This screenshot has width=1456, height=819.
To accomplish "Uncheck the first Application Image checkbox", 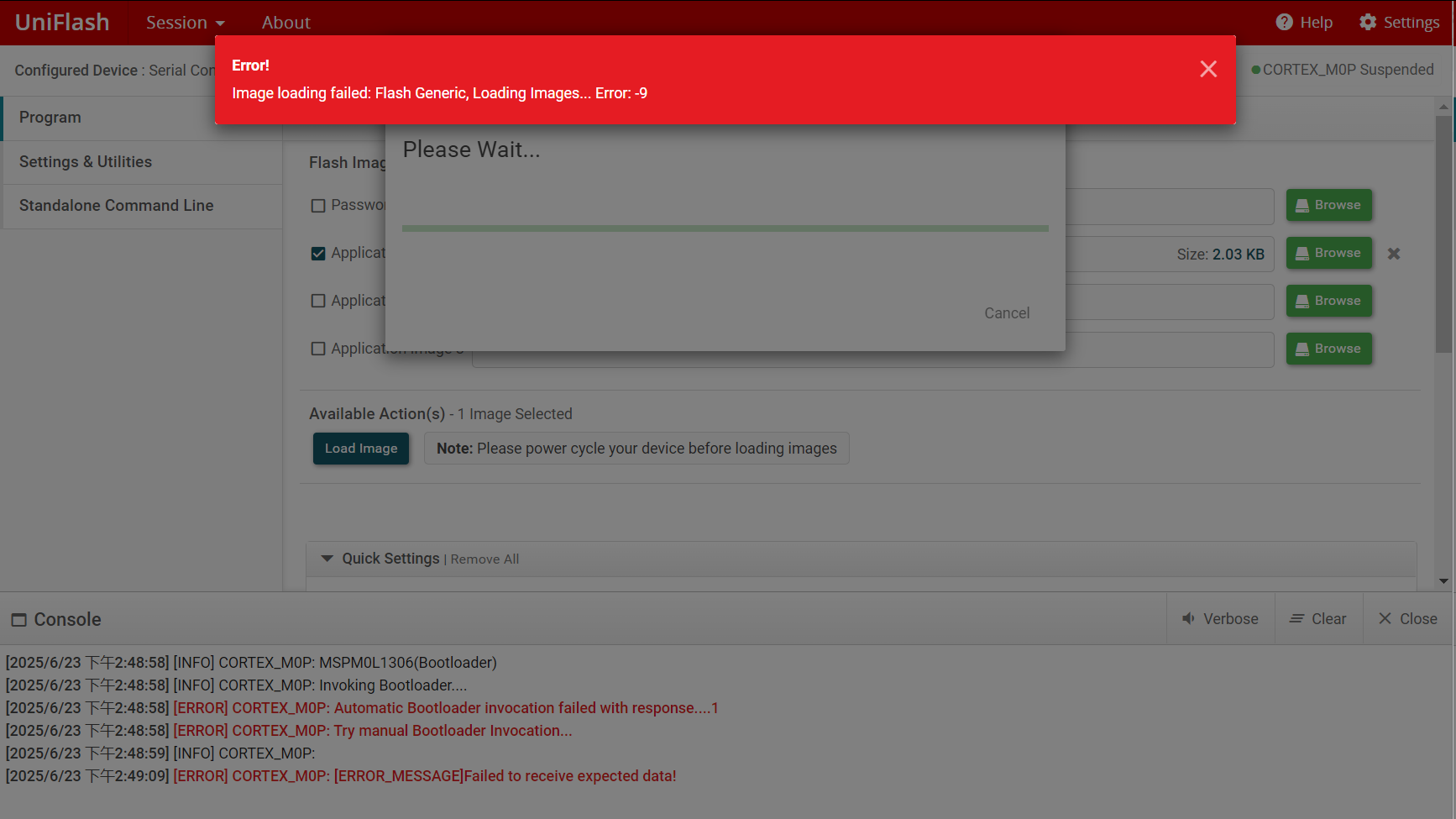I will pos(318,254).
